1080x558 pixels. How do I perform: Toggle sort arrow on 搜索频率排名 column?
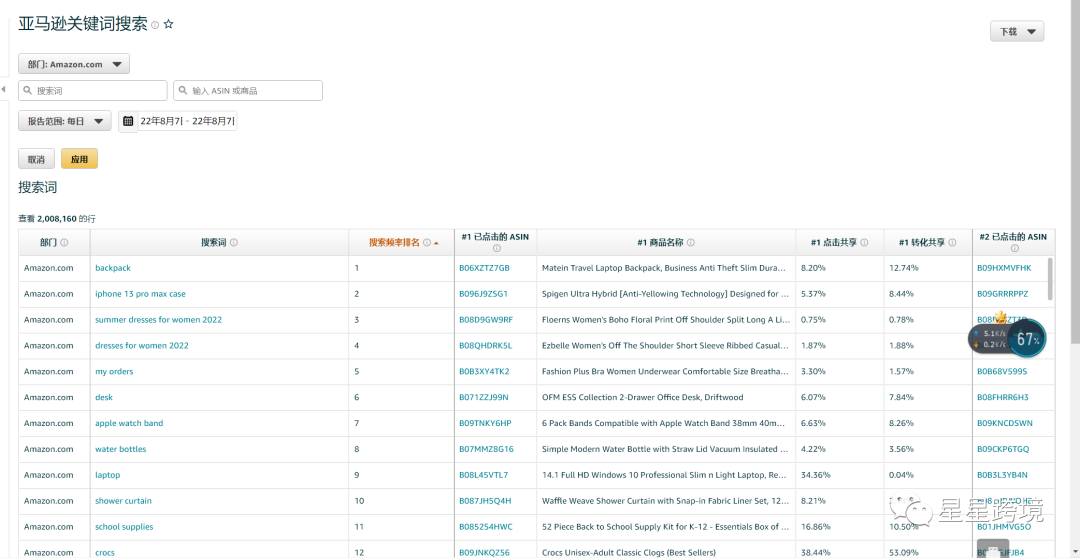click(x=436, y=243)
